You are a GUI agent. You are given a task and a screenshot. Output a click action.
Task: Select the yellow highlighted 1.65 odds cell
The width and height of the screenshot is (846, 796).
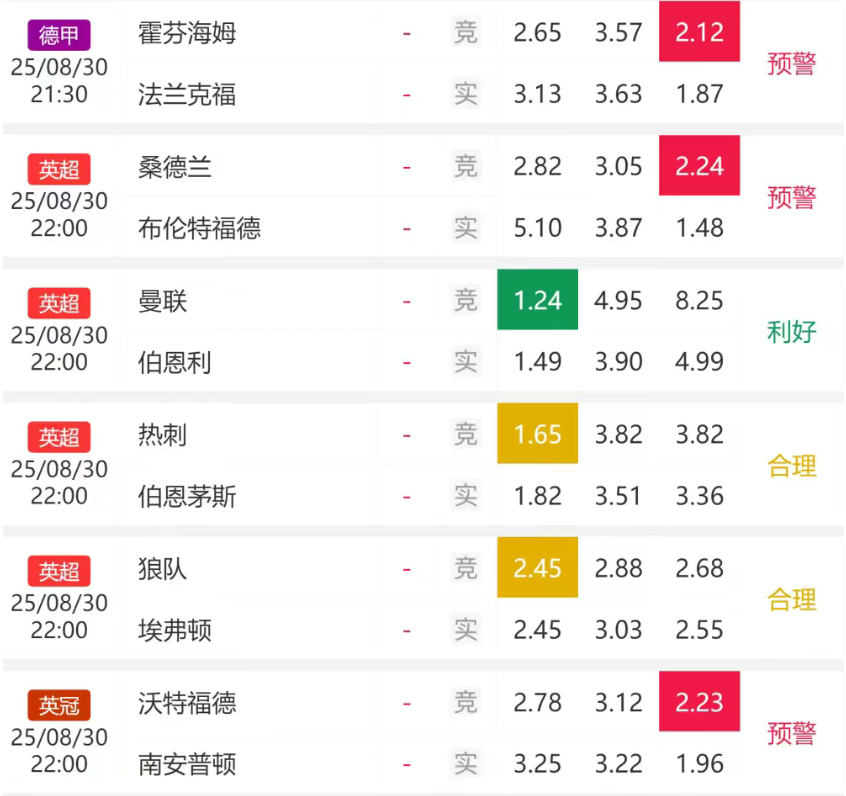(537, 434)
